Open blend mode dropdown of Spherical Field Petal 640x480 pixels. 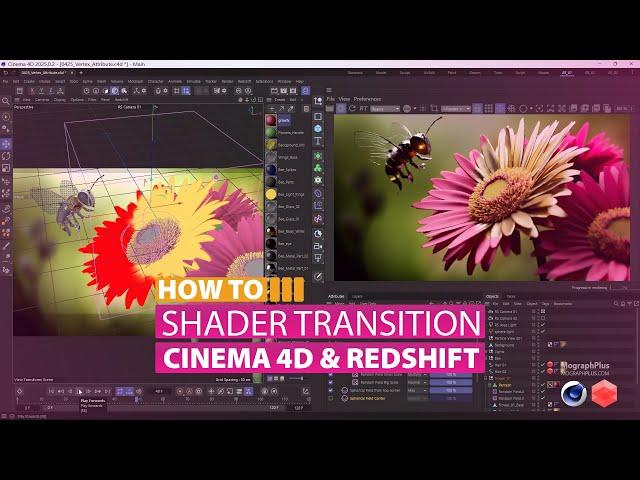(417, 391)
